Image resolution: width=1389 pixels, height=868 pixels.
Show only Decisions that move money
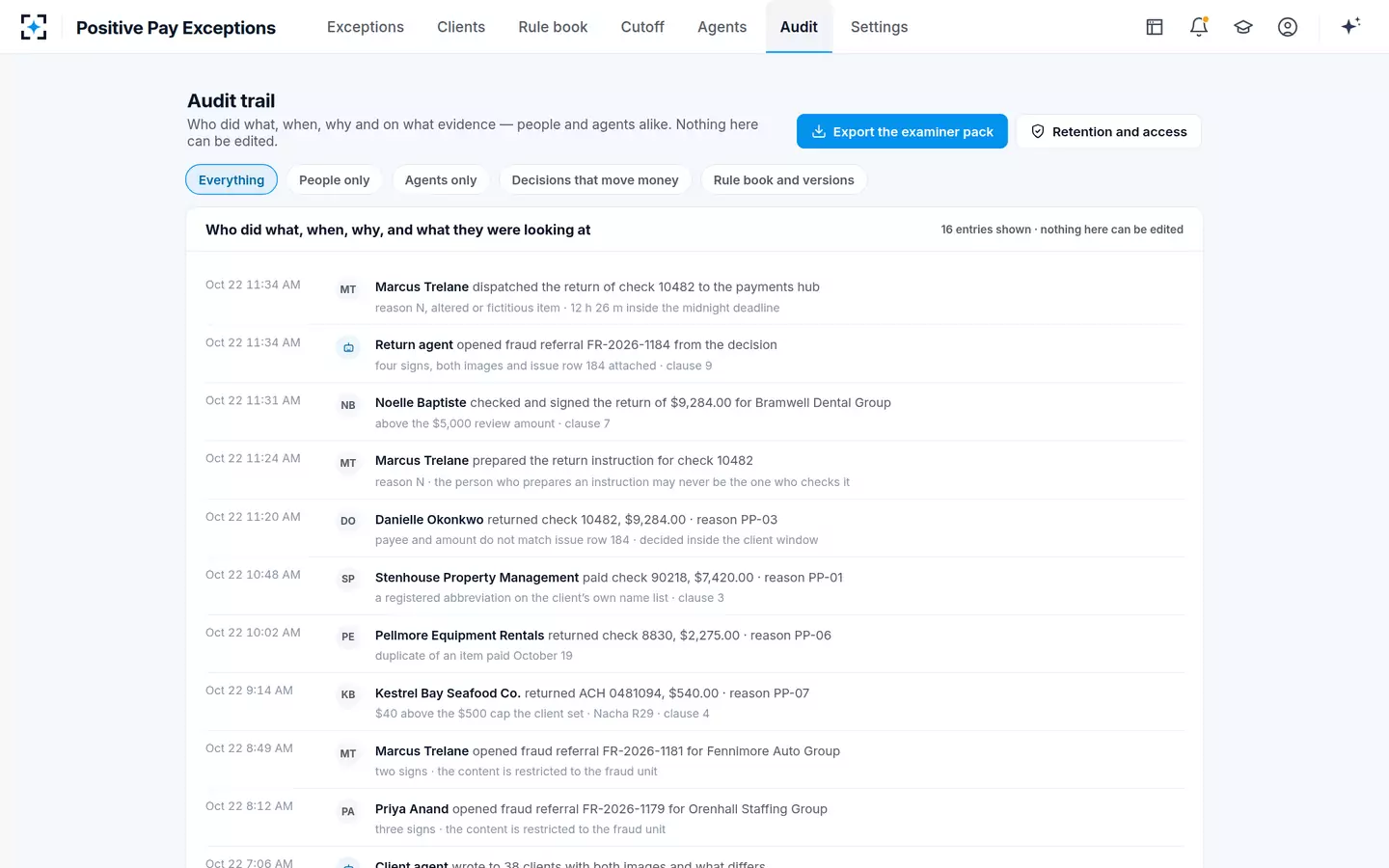595,180
